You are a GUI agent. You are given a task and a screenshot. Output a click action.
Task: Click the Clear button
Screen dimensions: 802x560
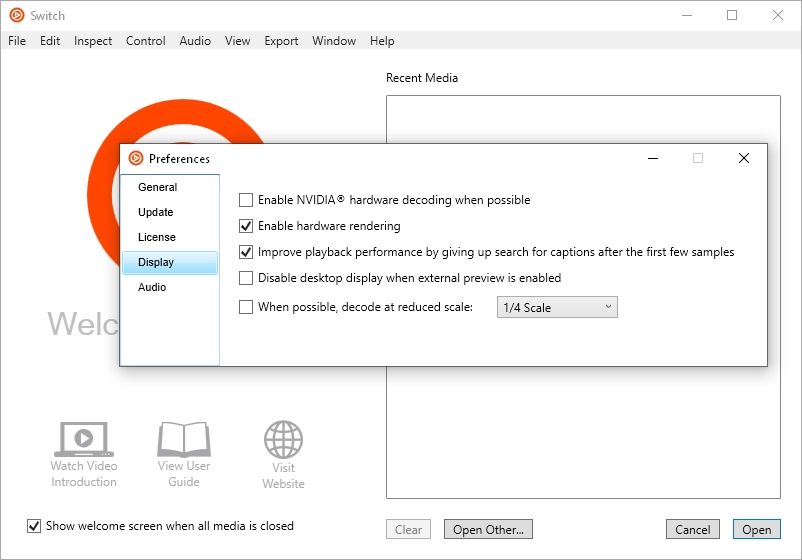click(x=408, y=529)
